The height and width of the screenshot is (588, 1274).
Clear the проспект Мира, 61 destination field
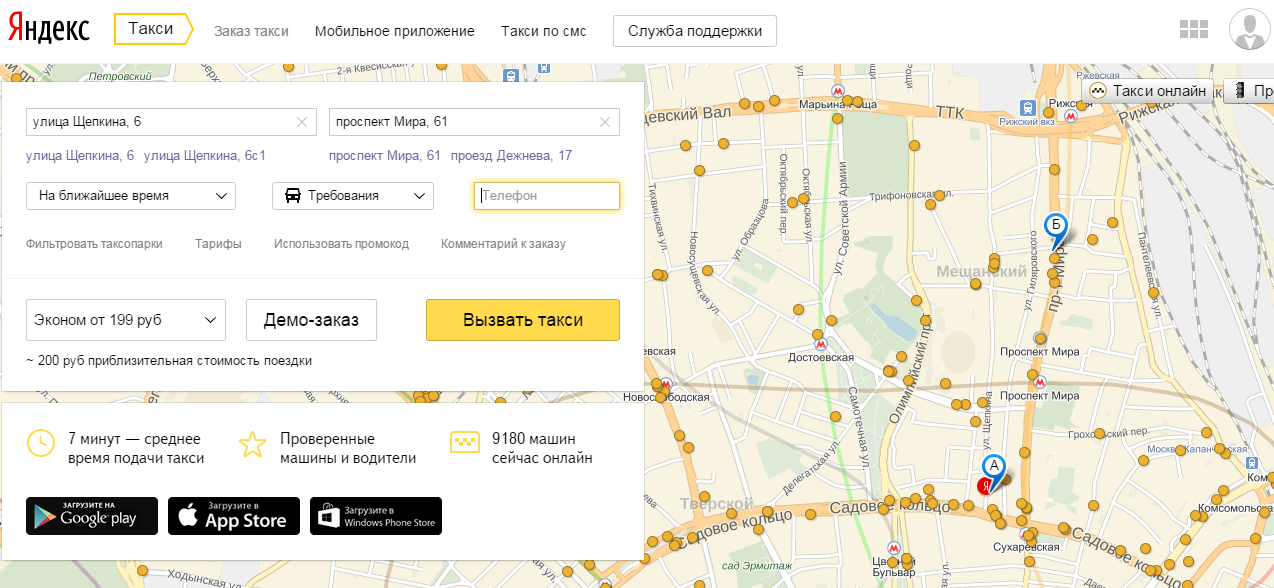(604, 122)
